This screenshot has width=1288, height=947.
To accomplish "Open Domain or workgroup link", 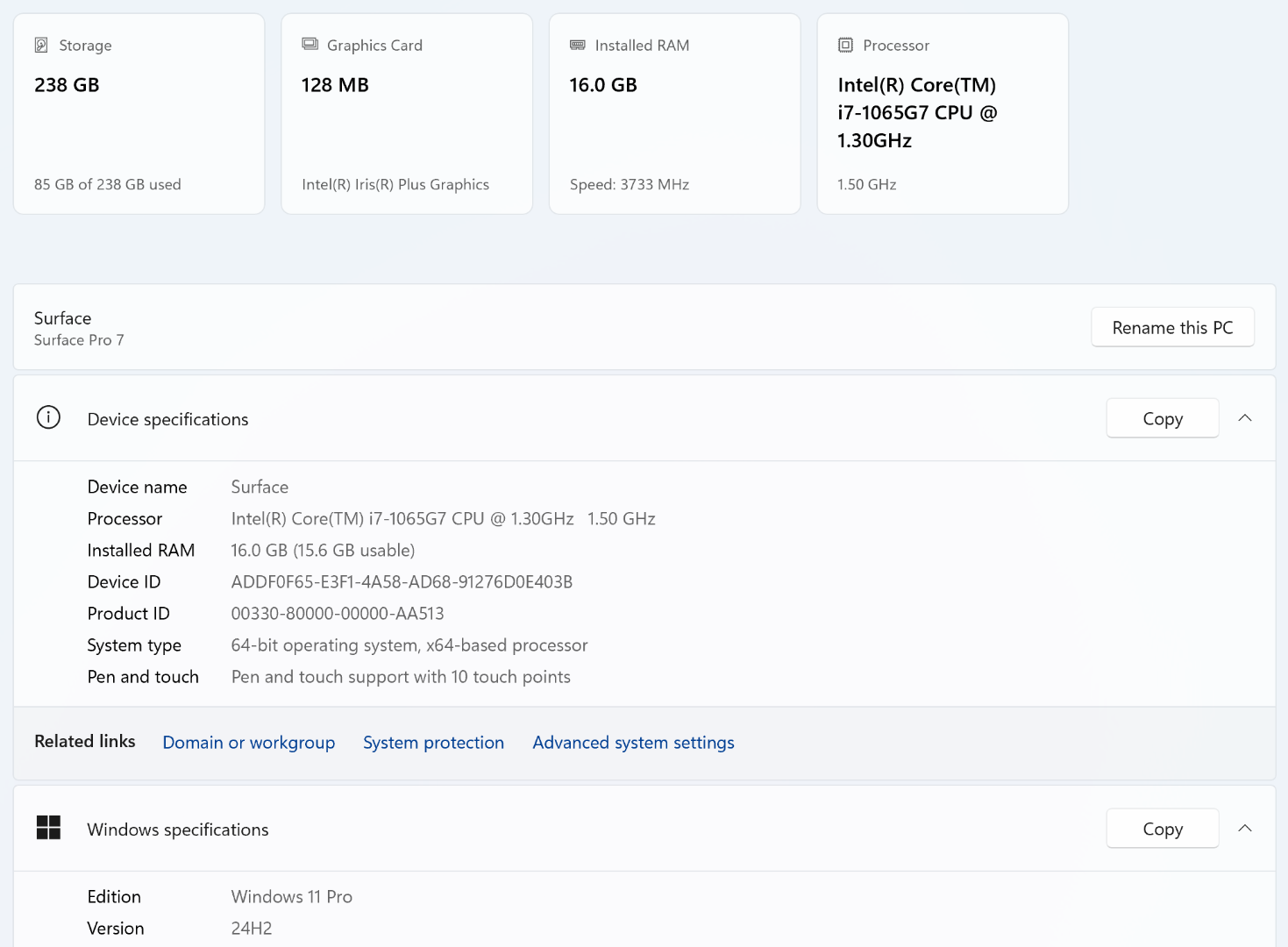I will point(249,743).
